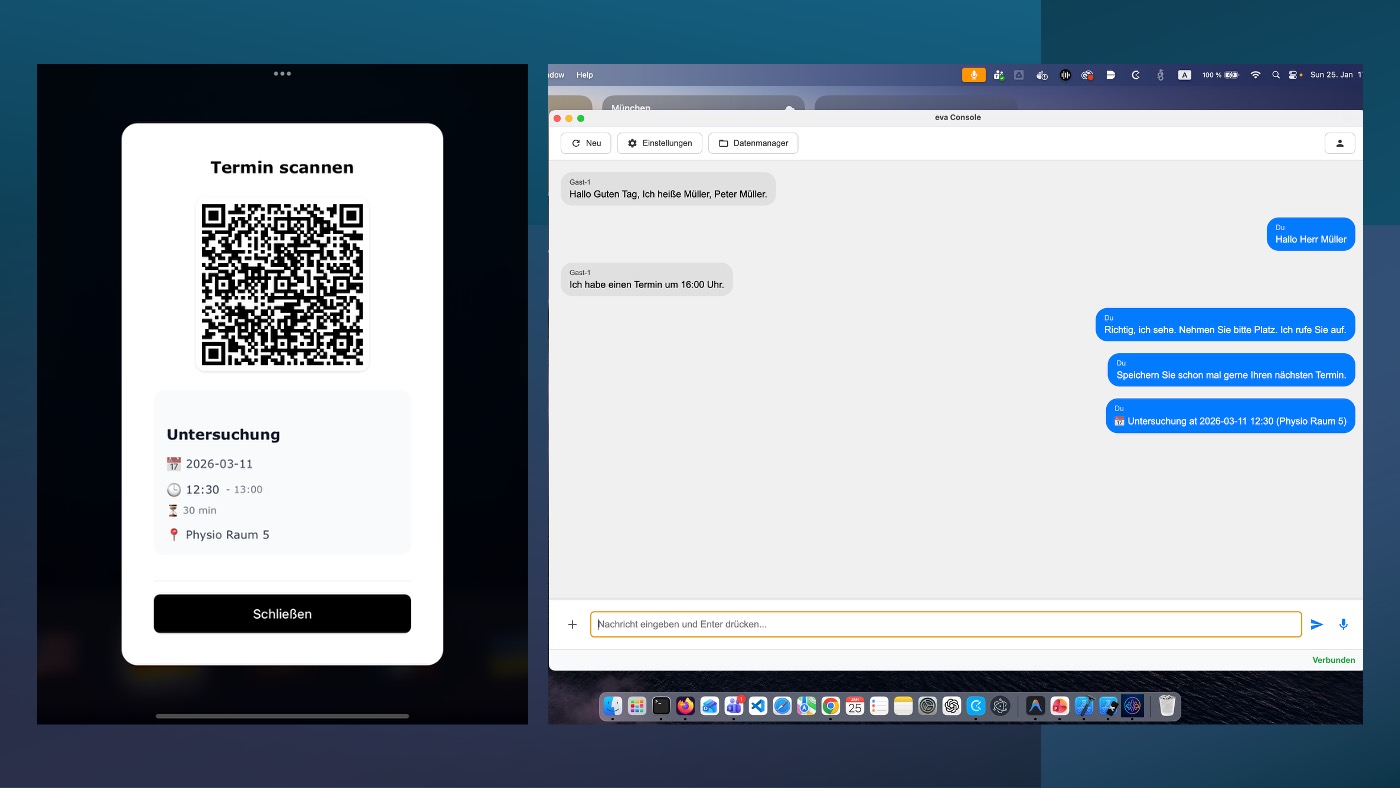
Task: Open the user profile icon button
Action: pyautogui.click(x=1339, y=143)
